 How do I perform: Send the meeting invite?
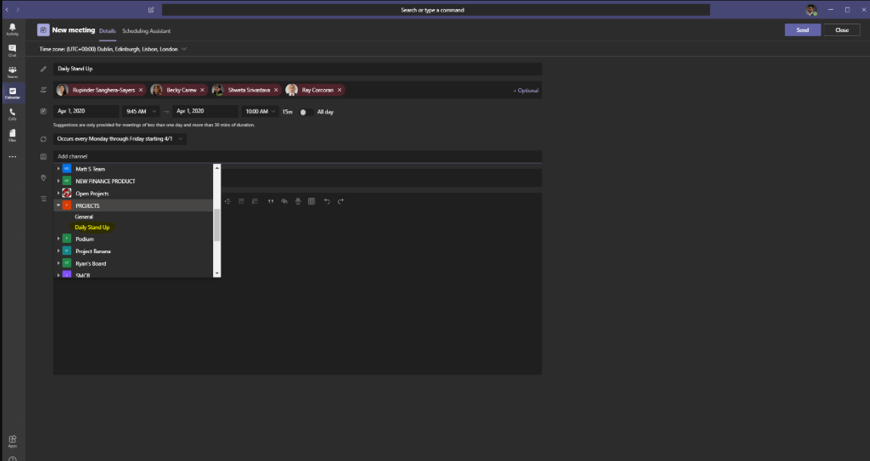point(802,30)
